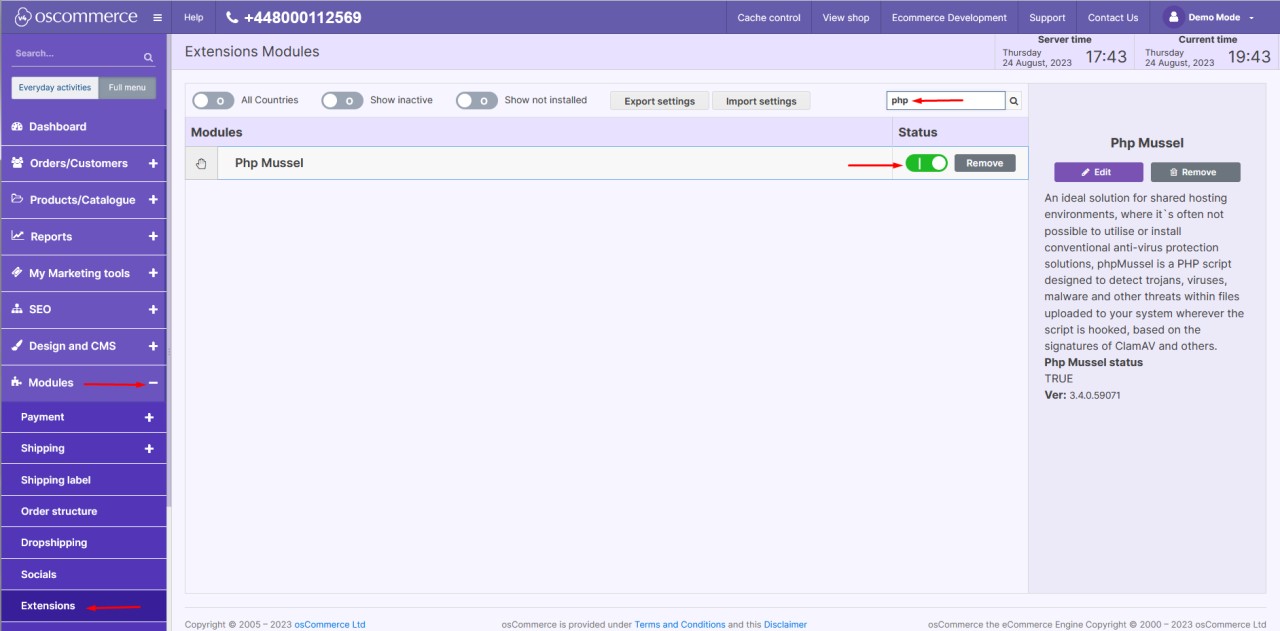Click Remove button in Php Mussel row

tap(985, 163)
